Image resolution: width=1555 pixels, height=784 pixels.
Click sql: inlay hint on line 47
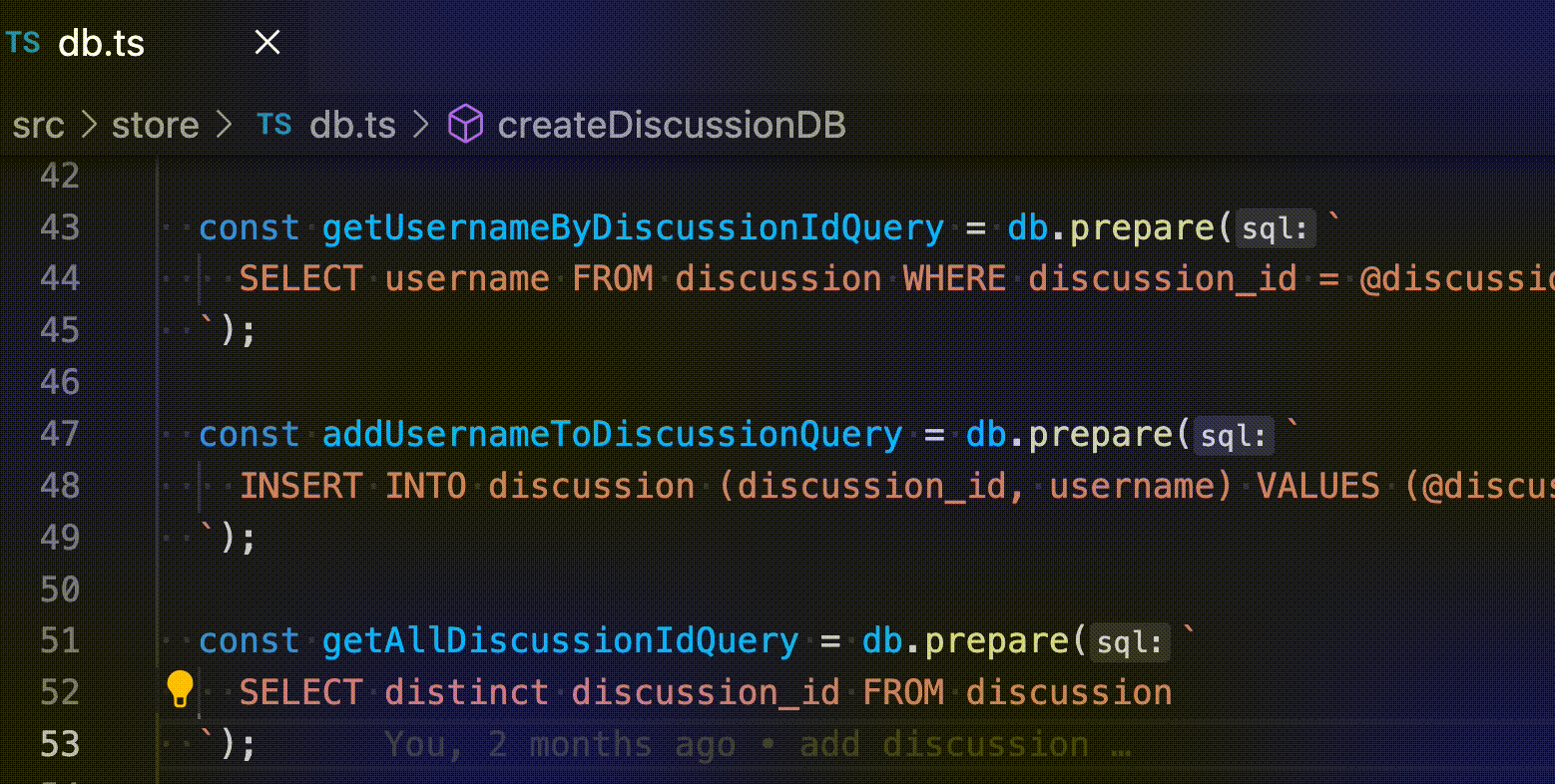pyautogui.click(x=1234, y=436)
